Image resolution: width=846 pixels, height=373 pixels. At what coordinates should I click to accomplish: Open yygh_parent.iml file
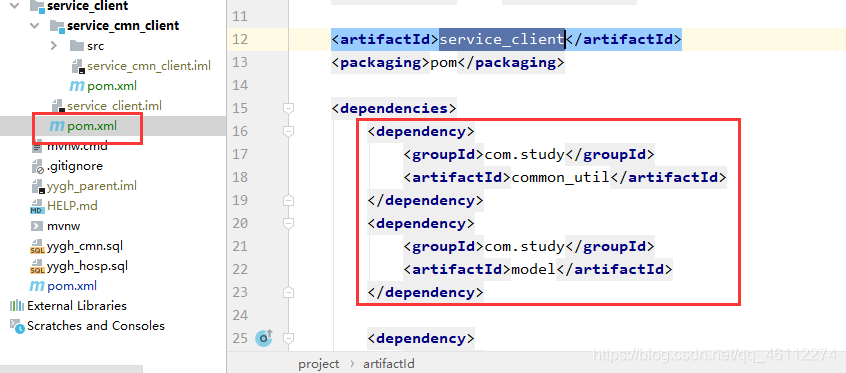92,186
